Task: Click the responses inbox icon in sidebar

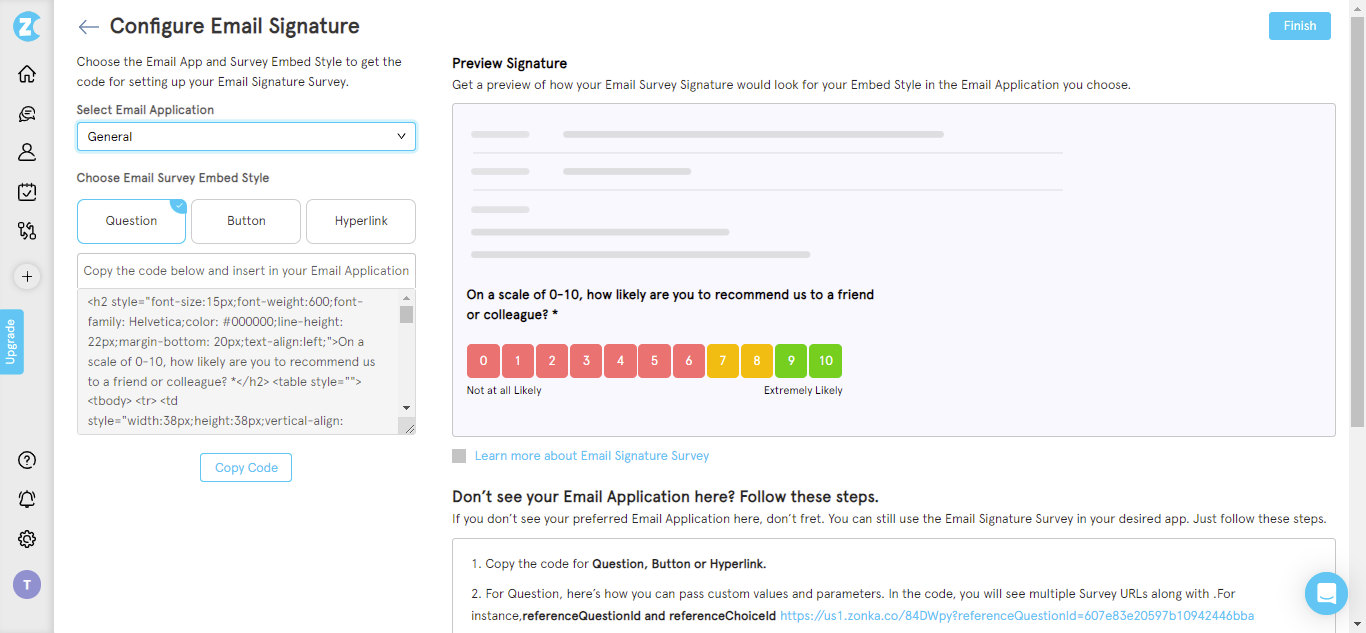Action: [27, 191]
